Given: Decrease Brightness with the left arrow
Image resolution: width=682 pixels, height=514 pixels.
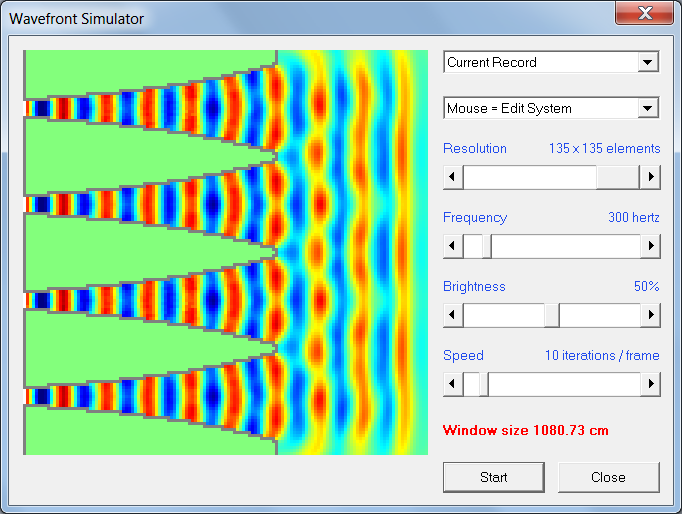Looking at the screenshot, I should (x=453, y=315).
